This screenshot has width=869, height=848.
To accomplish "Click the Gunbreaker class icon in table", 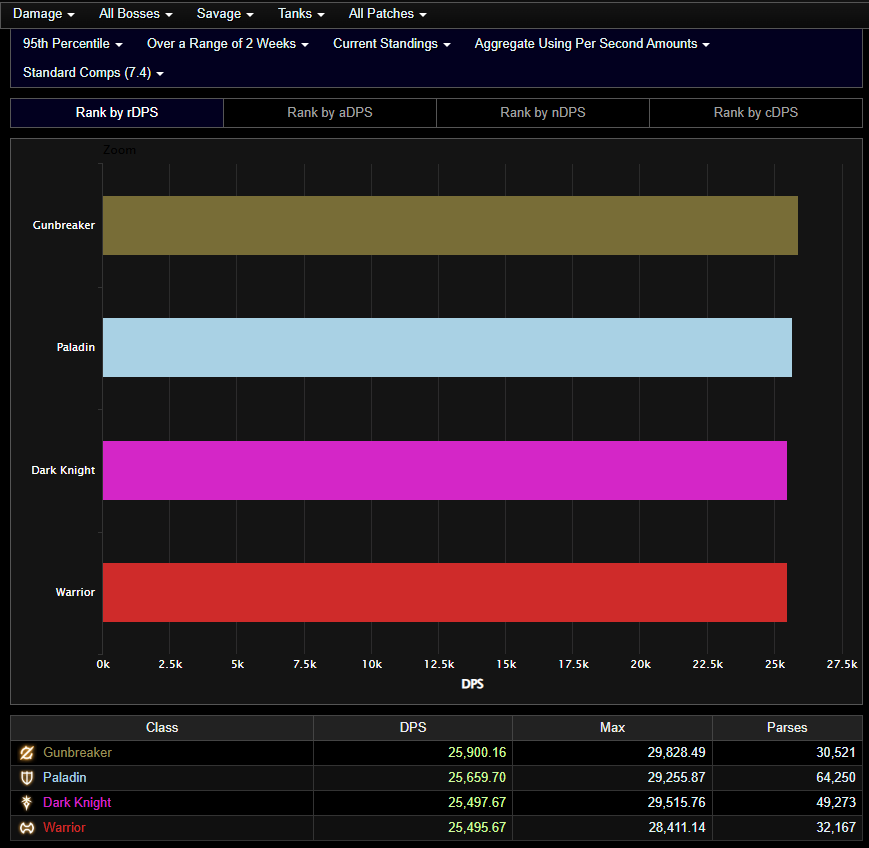I will pyautogui.click(x=27, y=753).
